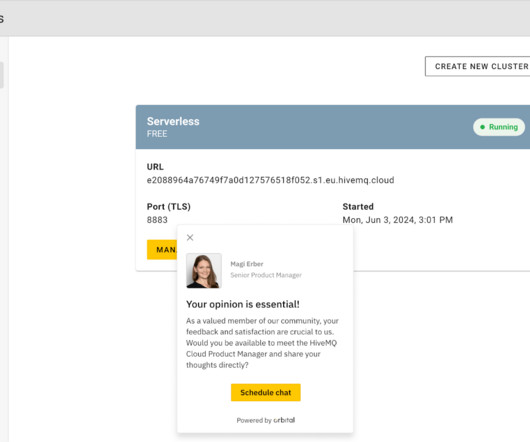Click the Started date Mon, Jun 3, 2024
Image resolution: width=530 pixels, height=442 pixels.
coord(398,220)
